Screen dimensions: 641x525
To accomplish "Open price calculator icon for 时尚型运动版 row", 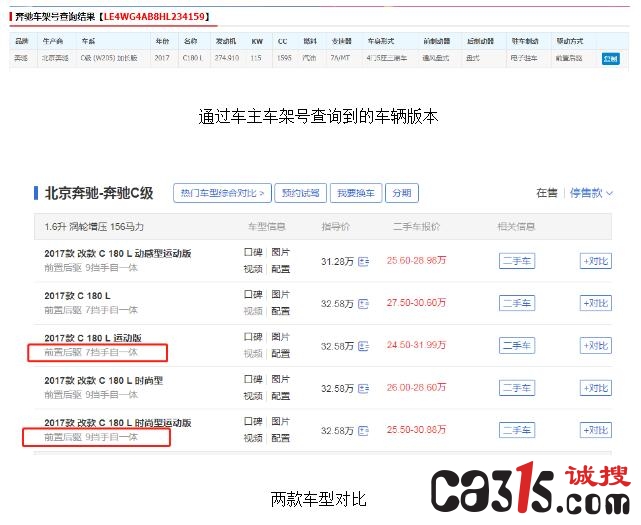I will (x=363, y=431).
